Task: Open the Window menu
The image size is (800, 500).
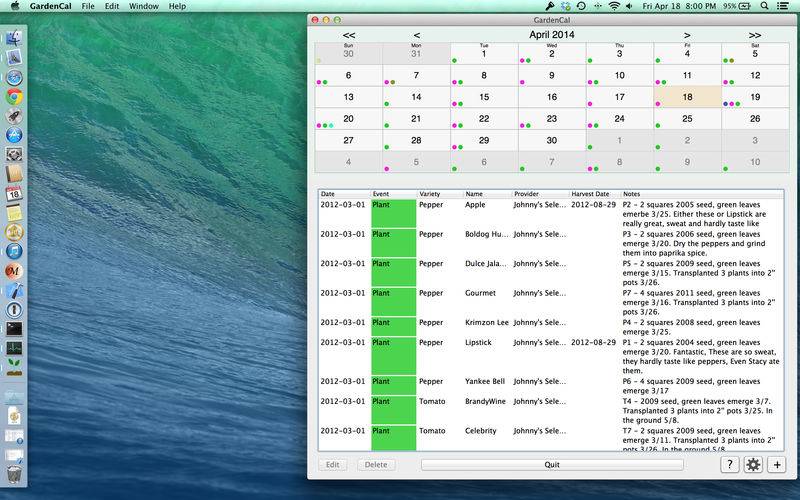Action: (x=143, y=6)
